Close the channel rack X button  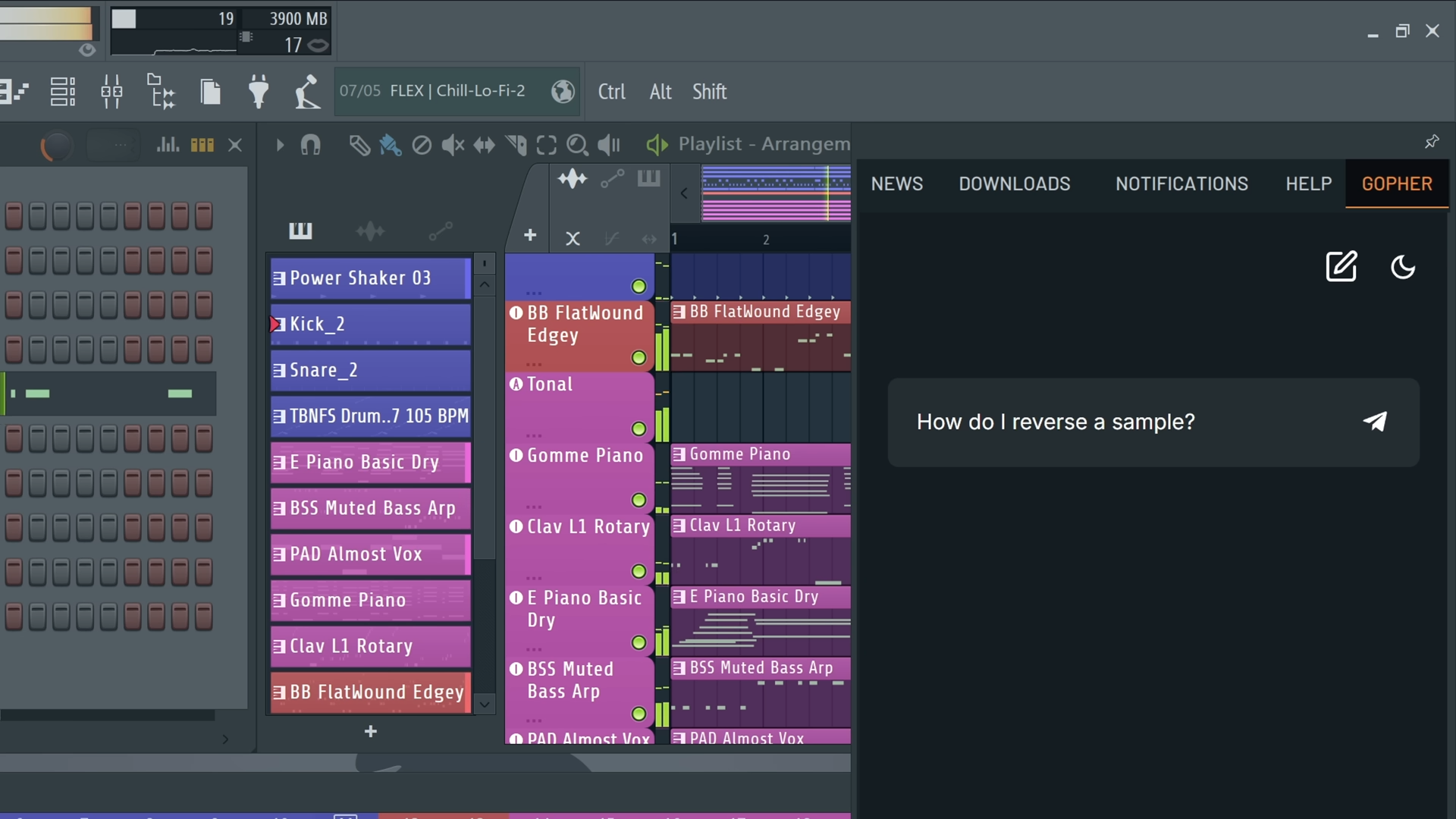235,145
